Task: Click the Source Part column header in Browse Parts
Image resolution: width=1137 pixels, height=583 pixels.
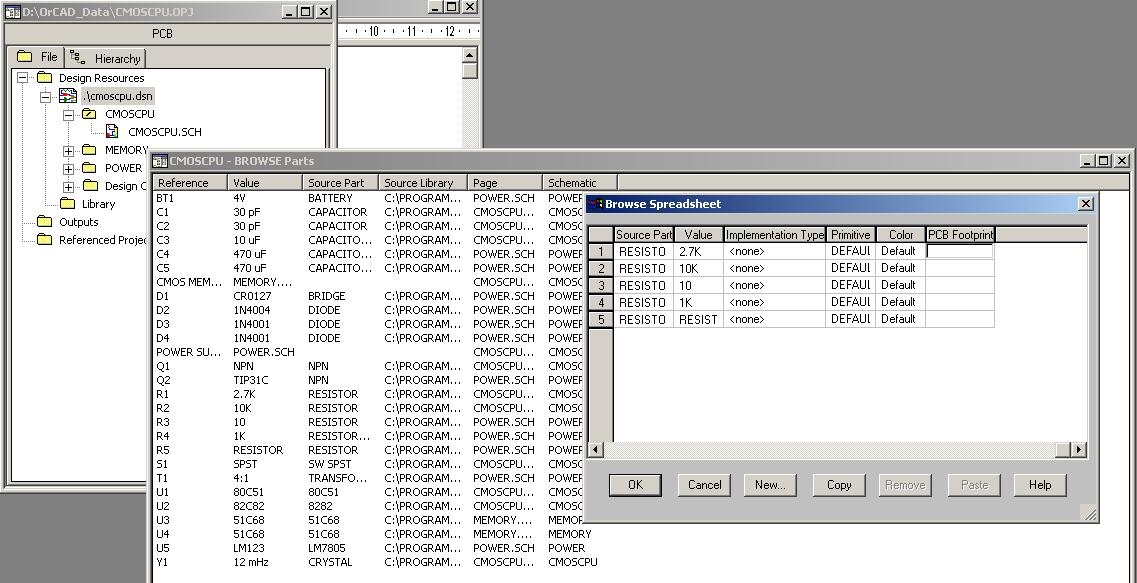Action: (340, 183)
